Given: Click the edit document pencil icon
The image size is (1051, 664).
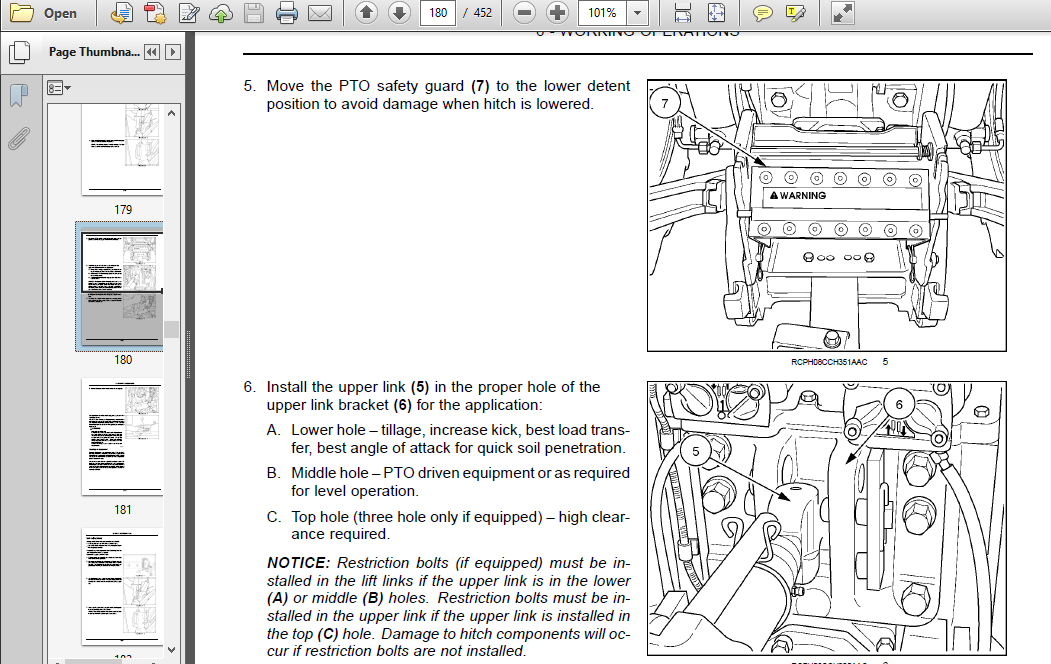Looking at the screenshot, I should tap(188, 13).
